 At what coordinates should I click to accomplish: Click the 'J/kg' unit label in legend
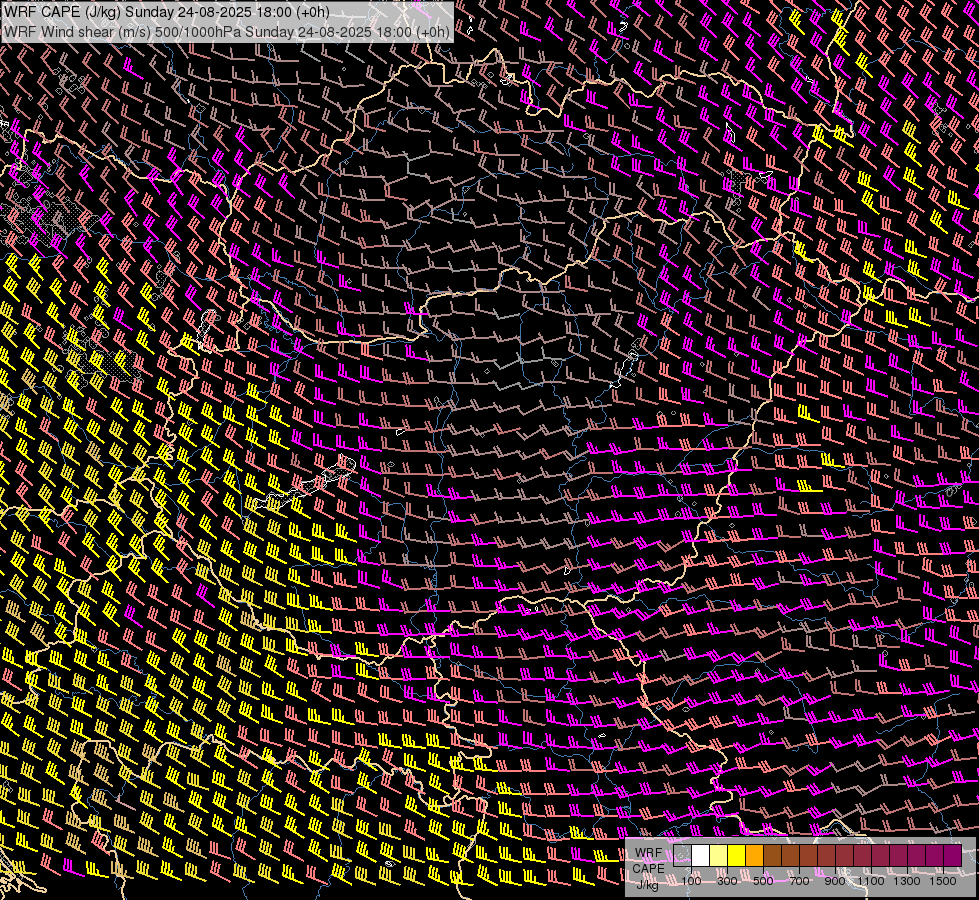point(648,885)
